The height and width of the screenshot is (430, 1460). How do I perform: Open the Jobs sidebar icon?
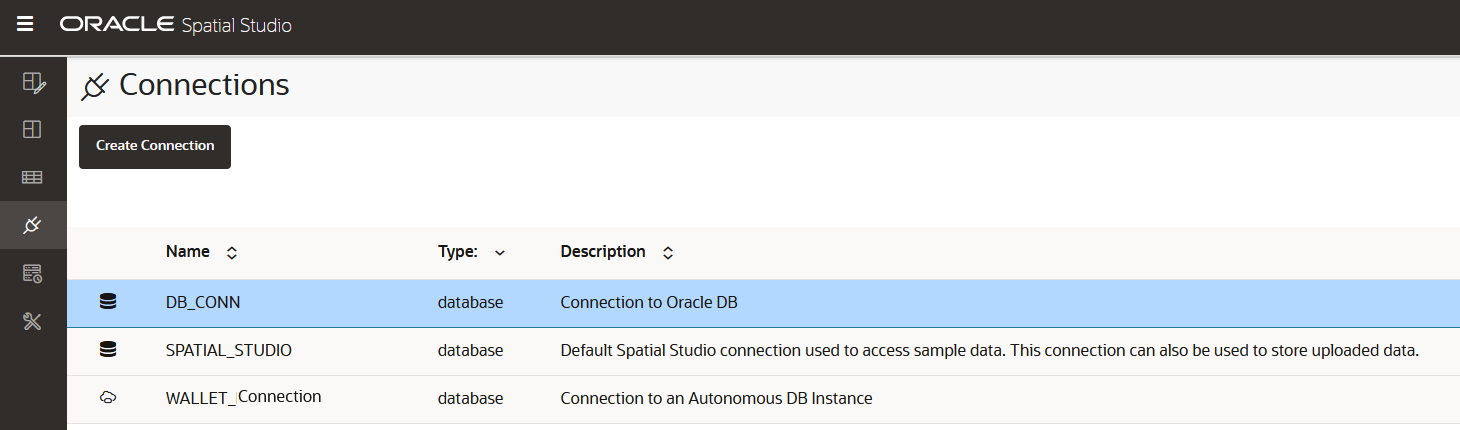click(x=33, y=273)
